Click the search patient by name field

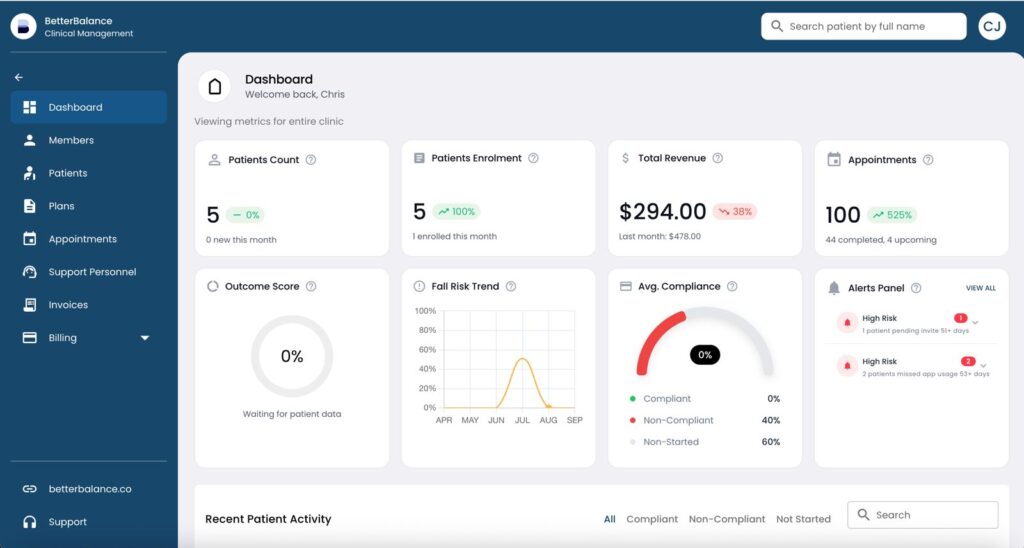[x=863, y=27]
